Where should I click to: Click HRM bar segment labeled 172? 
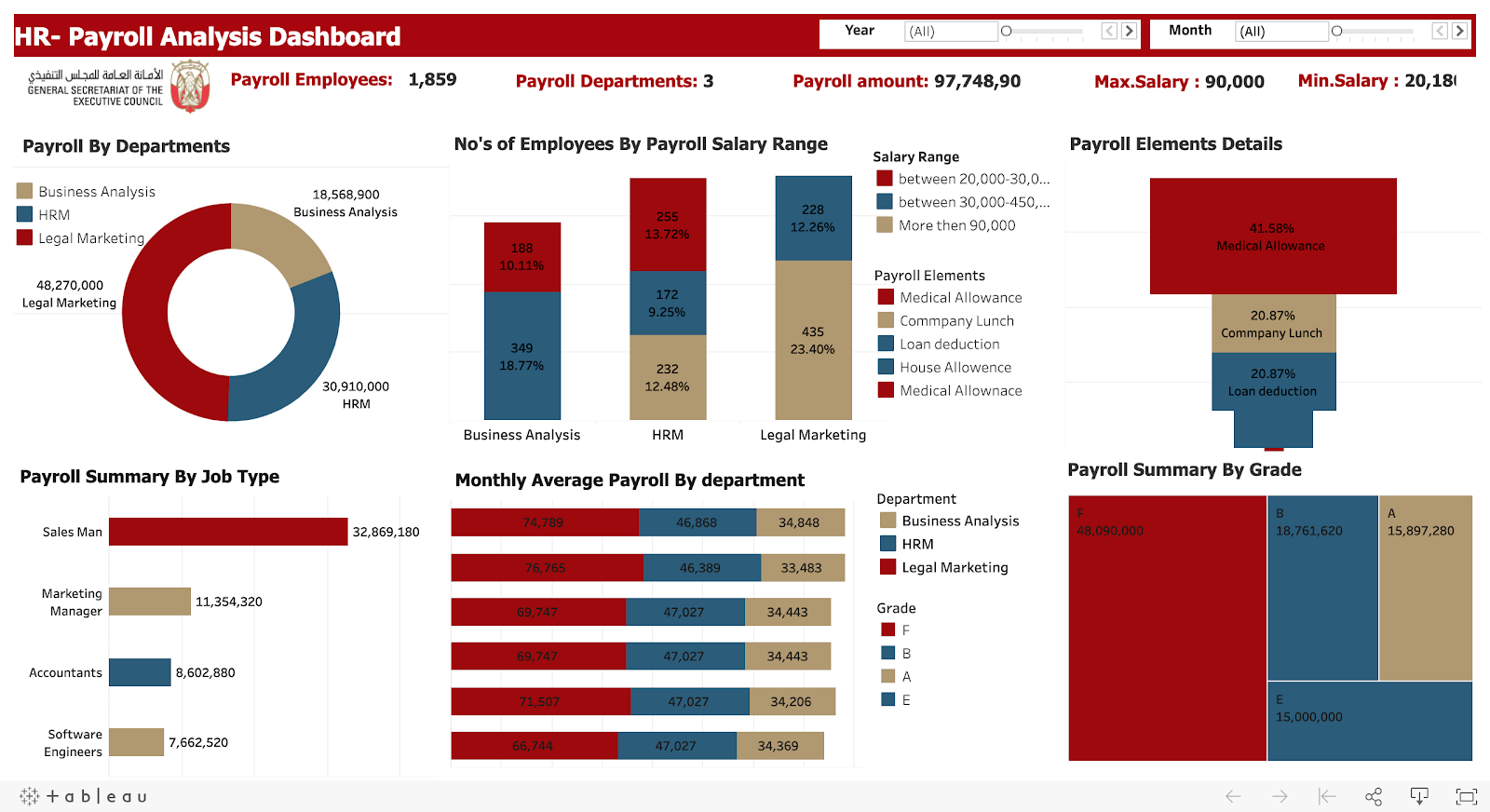pos(668,303)
